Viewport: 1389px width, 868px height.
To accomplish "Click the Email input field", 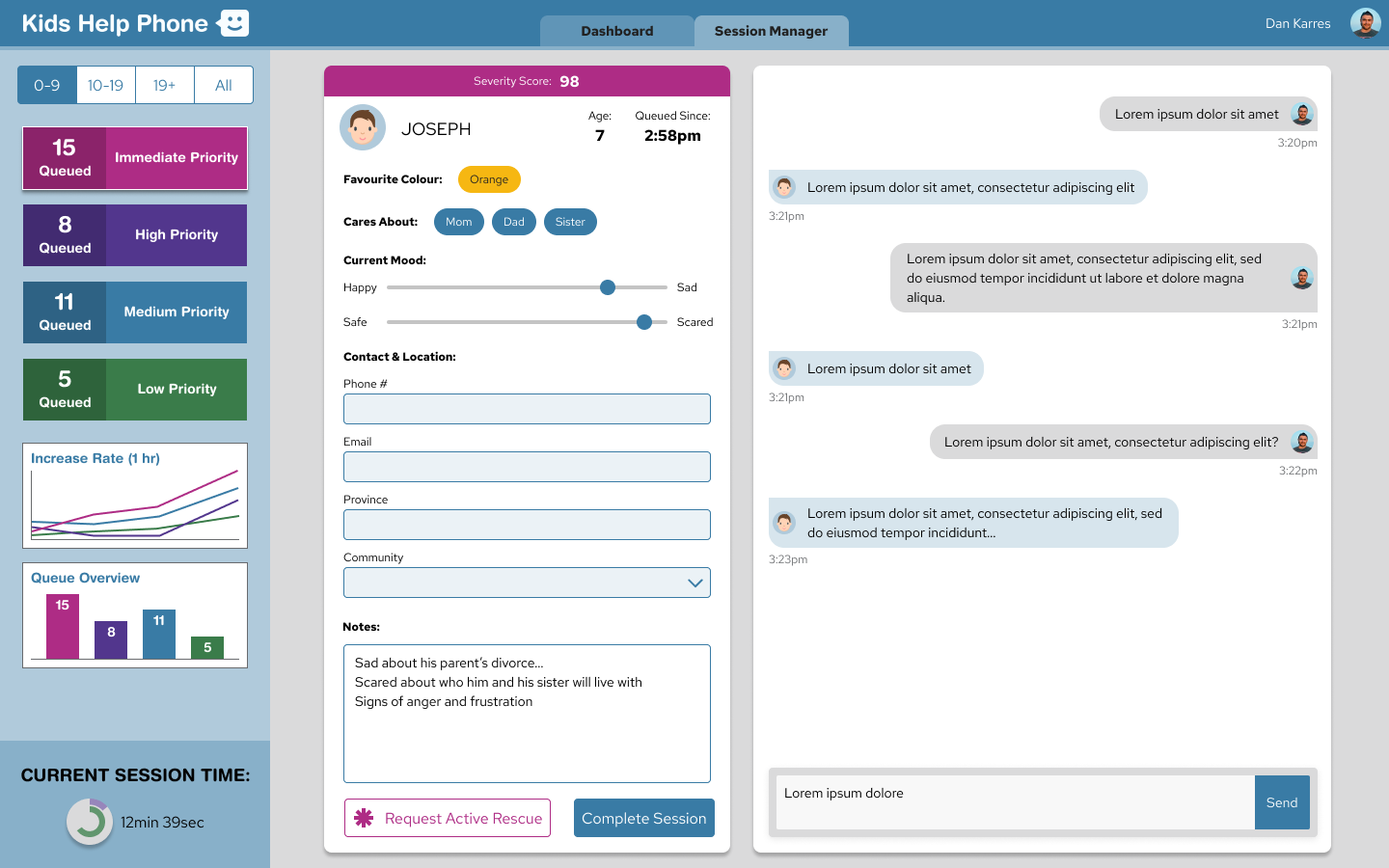I will coord(527,467).
